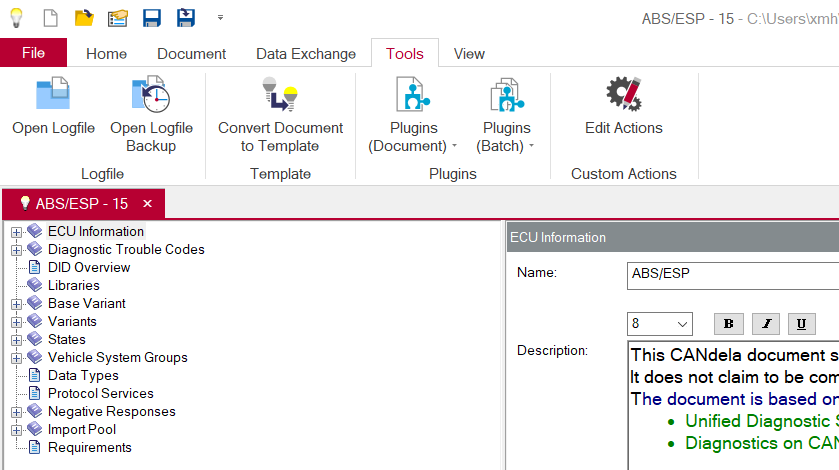Toggle underline formatting in Description
The image size is (839, 470).
[x=801, y=324]
